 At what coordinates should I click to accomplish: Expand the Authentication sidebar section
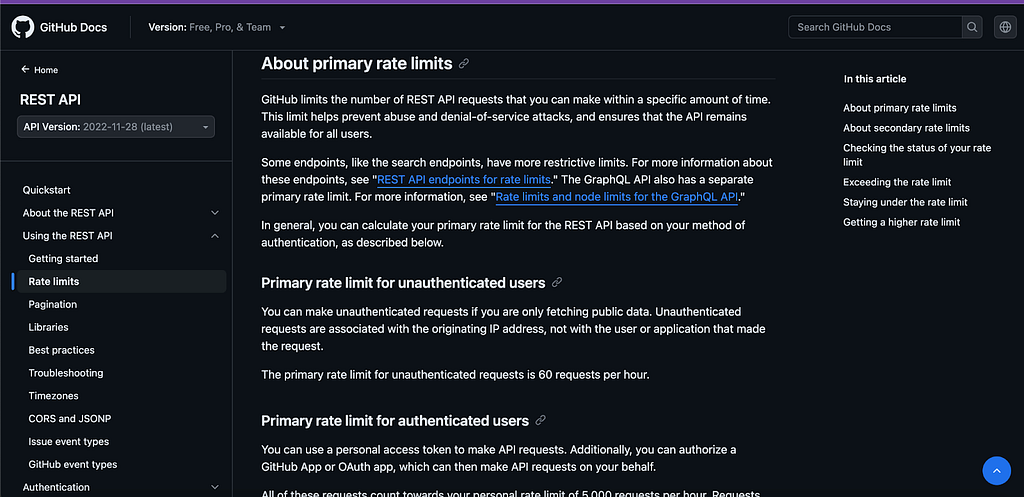[x=121, y=487]
